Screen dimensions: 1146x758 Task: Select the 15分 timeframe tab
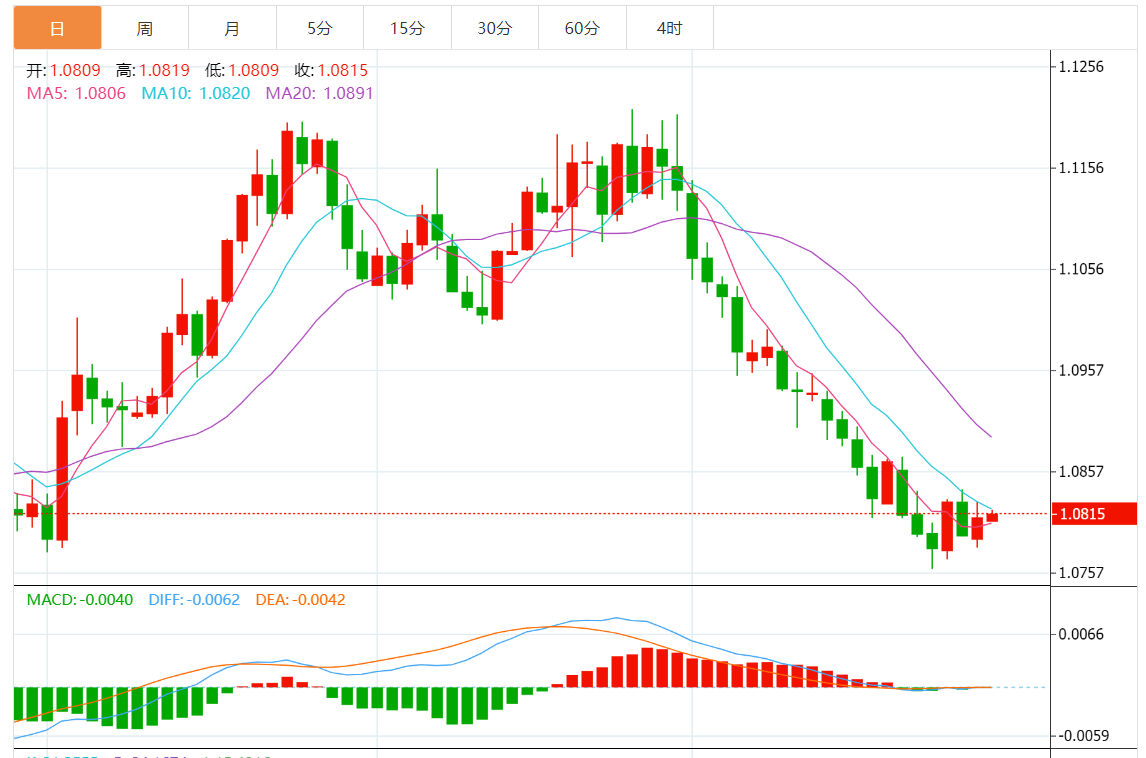407,28
